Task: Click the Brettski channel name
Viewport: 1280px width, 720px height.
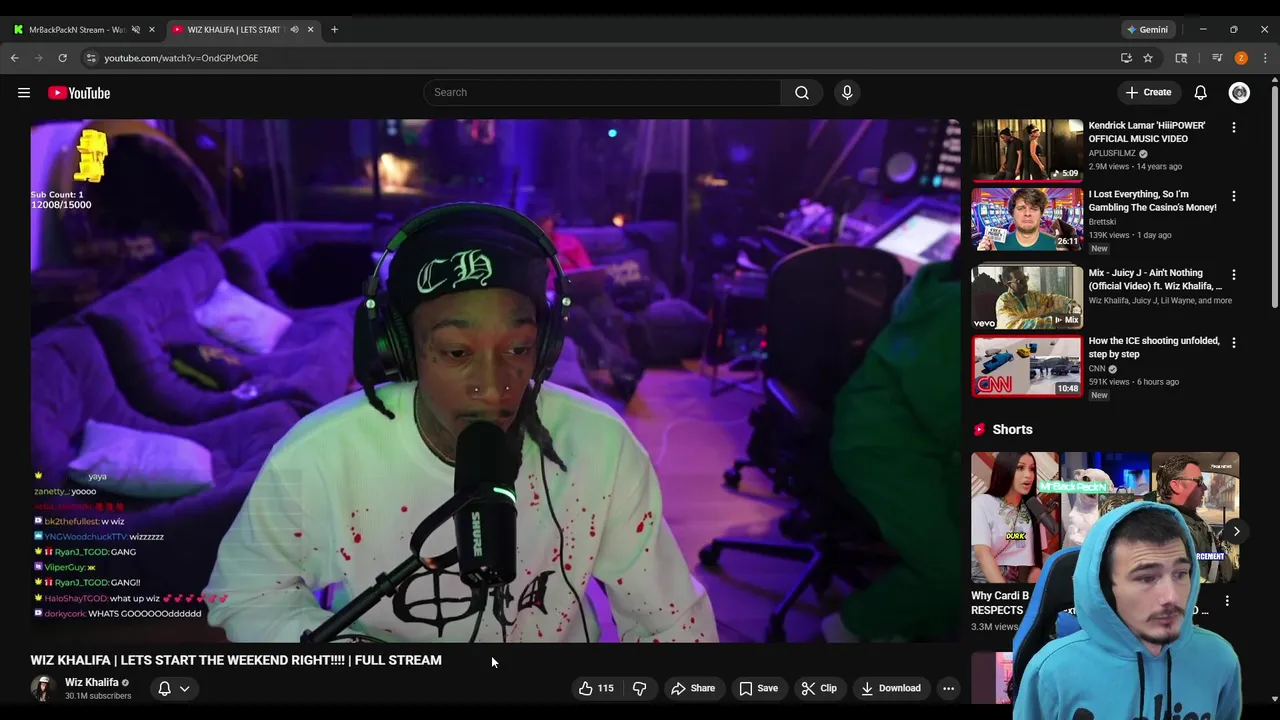Action: [x=1102, y=222]
